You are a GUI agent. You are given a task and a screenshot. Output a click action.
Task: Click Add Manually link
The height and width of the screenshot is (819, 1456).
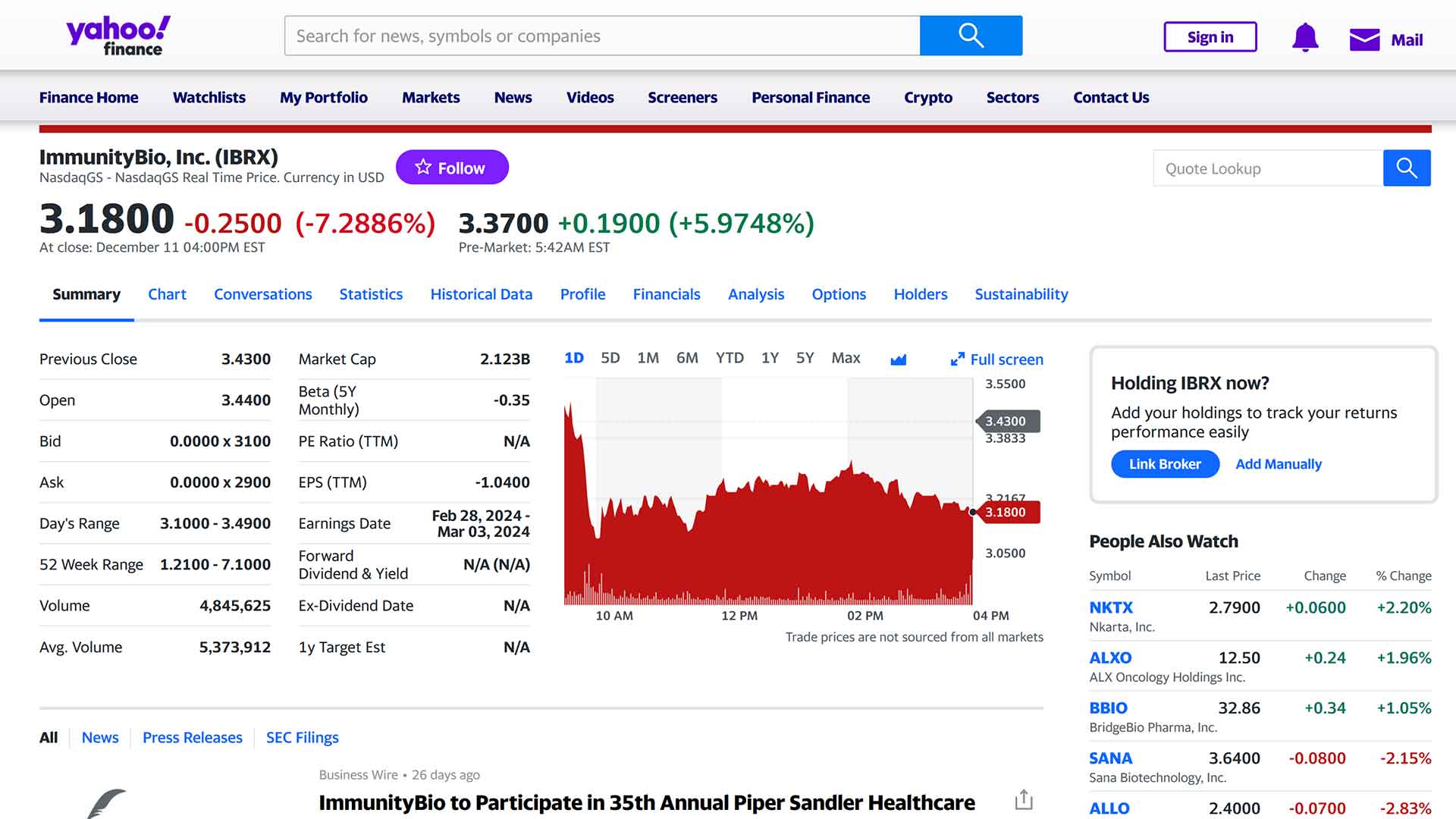tap(1279, 464)
